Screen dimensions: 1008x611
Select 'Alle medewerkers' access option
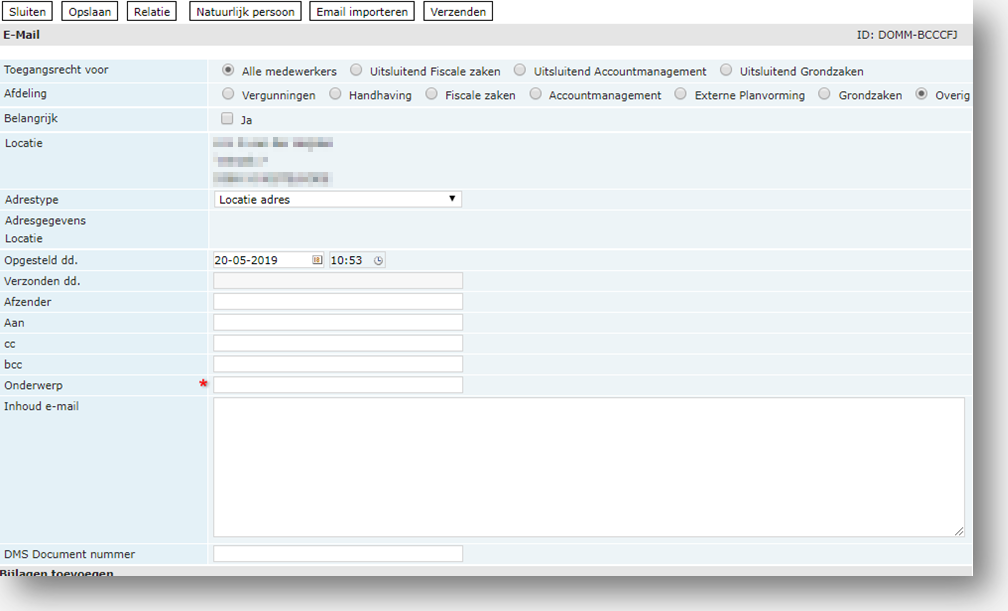[228, 71]
